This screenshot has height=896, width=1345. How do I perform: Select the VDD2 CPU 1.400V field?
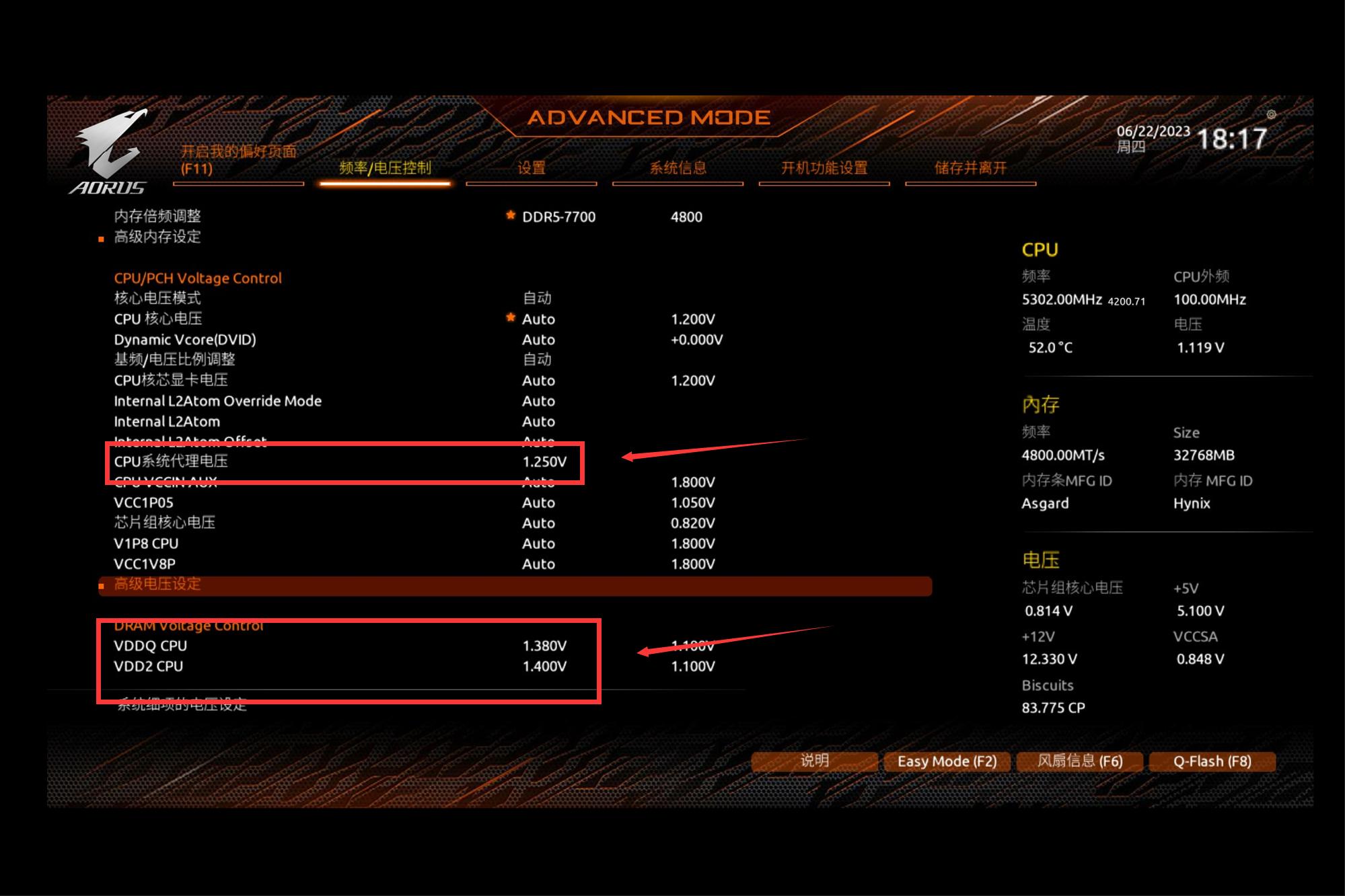[544, 667]
